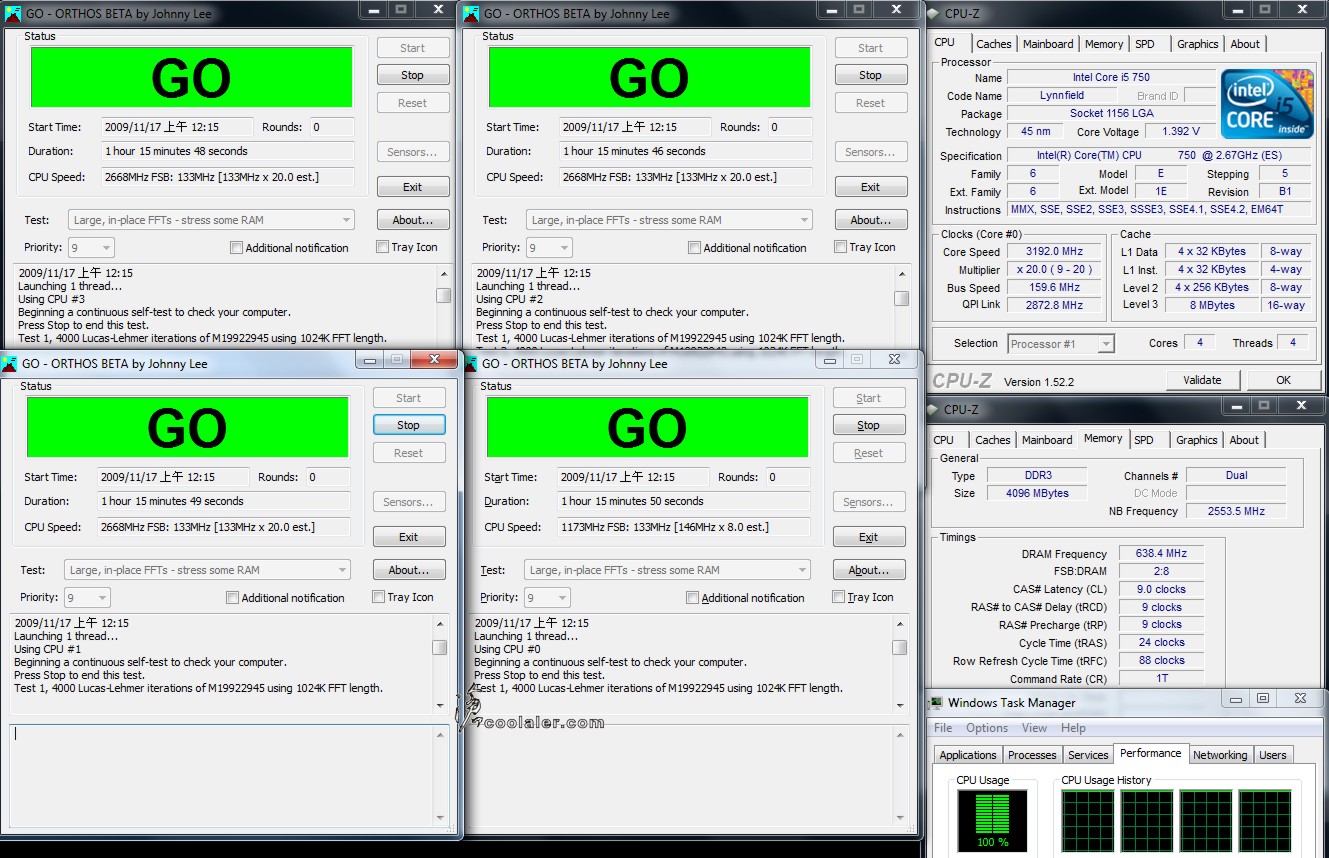
Task: Open the Test dropdown in CPU #2 ORTHOS window
Action: [669, 220]
